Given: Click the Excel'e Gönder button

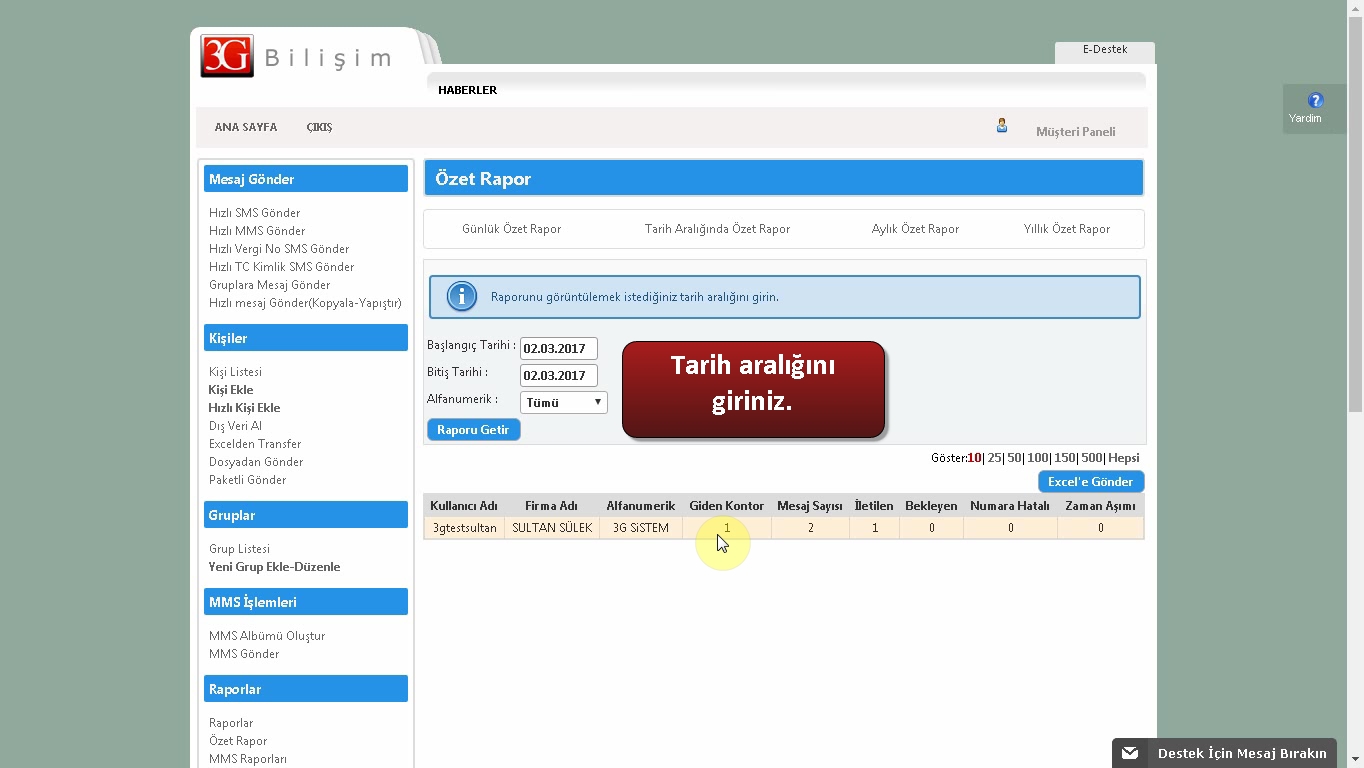Looking at the screenshot, I should 1090,482.
